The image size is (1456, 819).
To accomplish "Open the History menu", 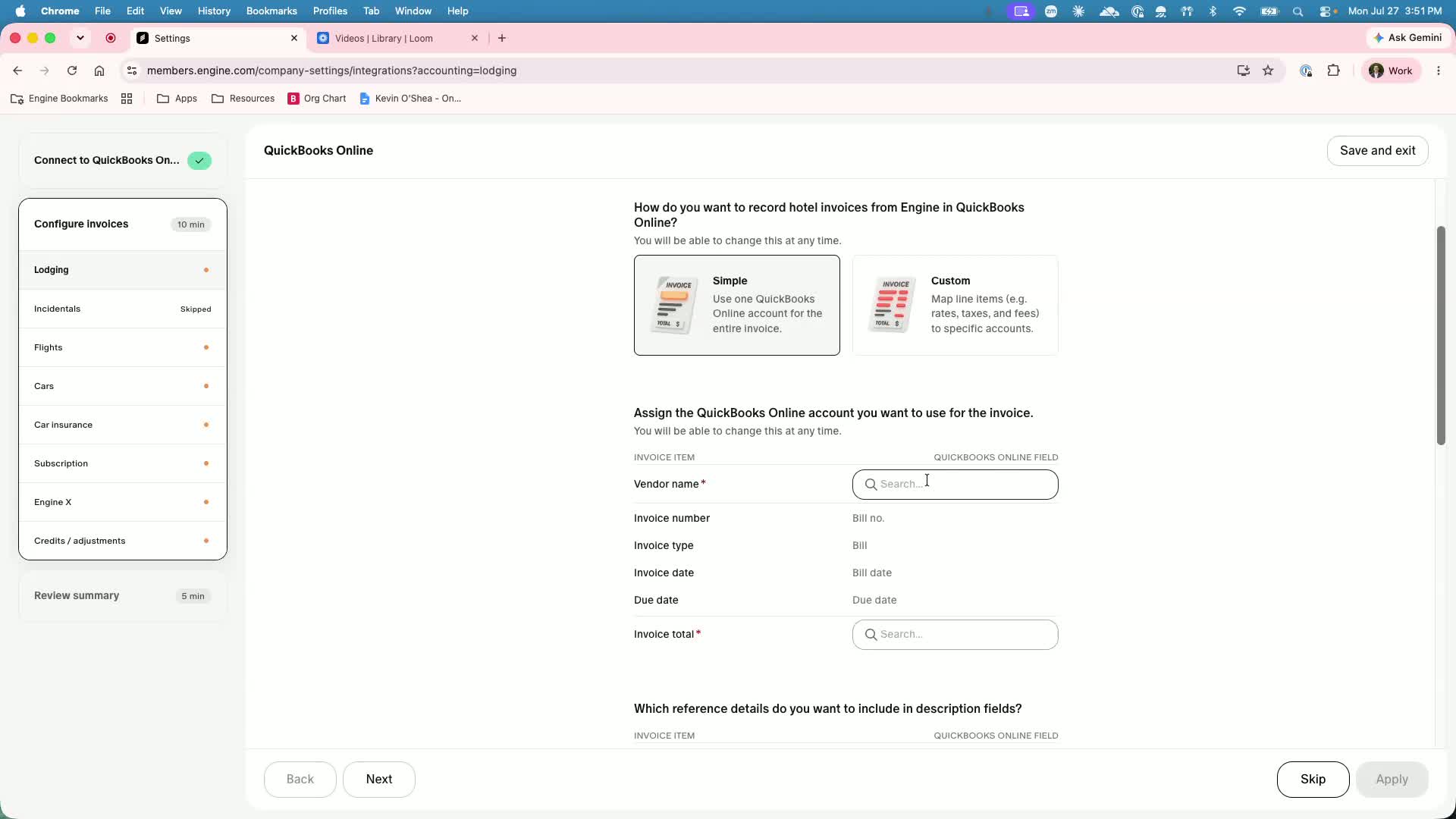I will click(214, 11).
